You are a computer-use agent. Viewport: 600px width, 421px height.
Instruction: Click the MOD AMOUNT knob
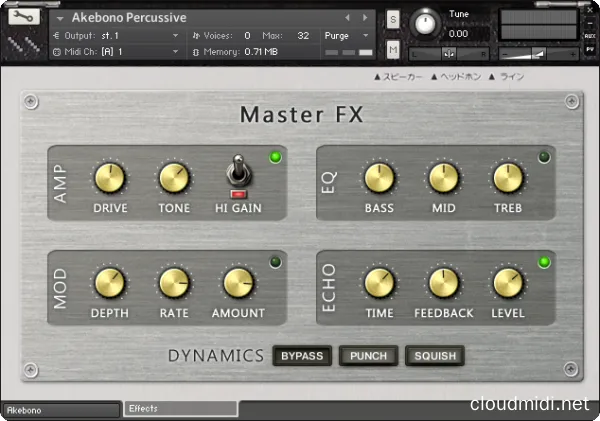(238, 283)
